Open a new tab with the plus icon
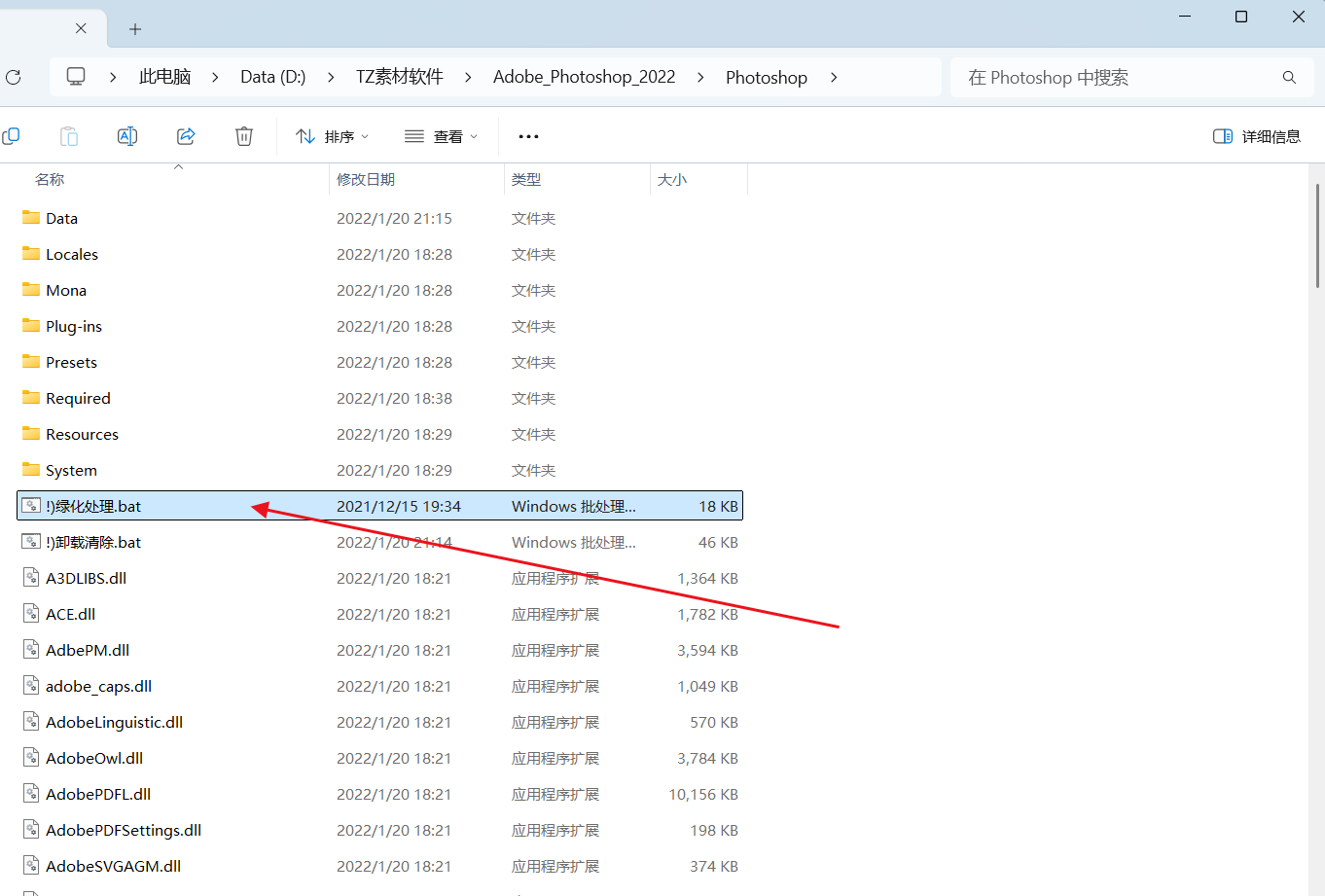1325x896 pixels. click(x=135, y=29)
